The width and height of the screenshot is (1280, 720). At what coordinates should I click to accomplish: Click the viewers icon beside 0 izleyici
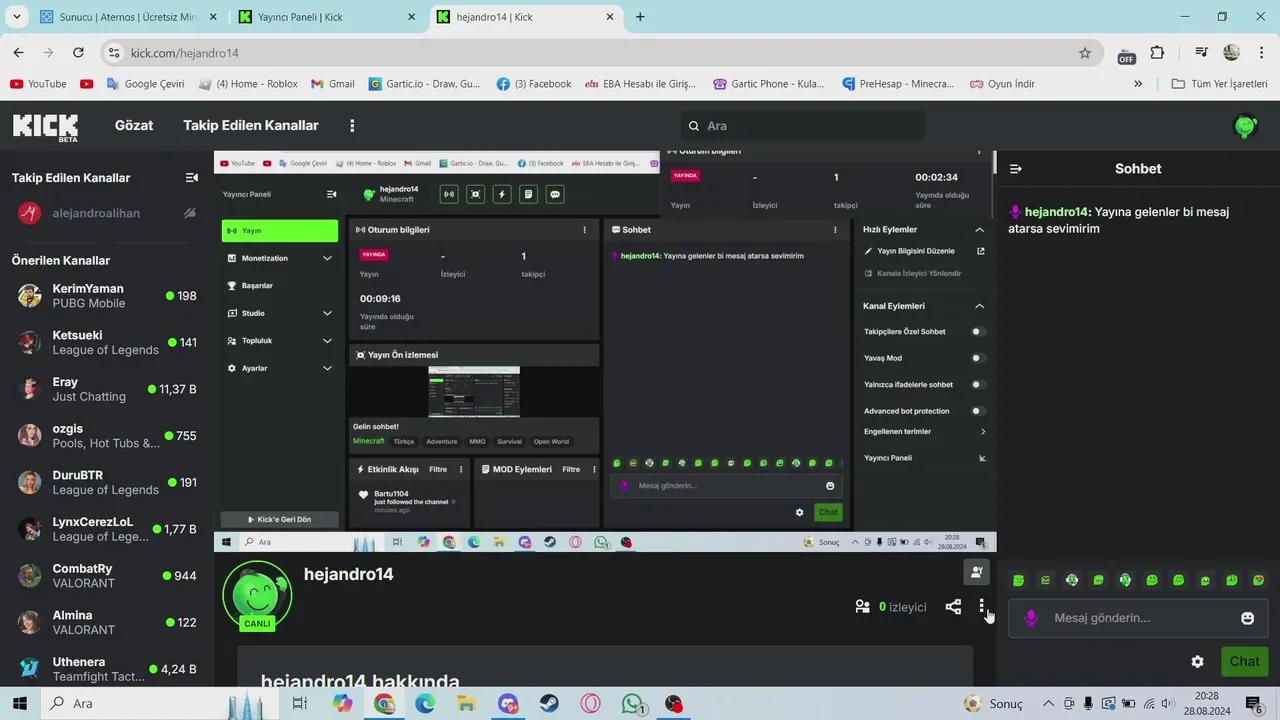pos(862,607)
